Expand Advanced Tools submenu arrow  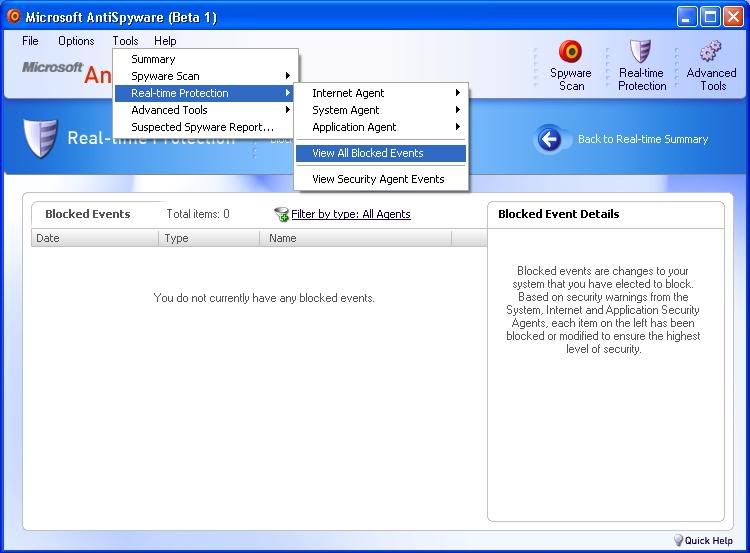pyautogui.click(x=287, y=110)
